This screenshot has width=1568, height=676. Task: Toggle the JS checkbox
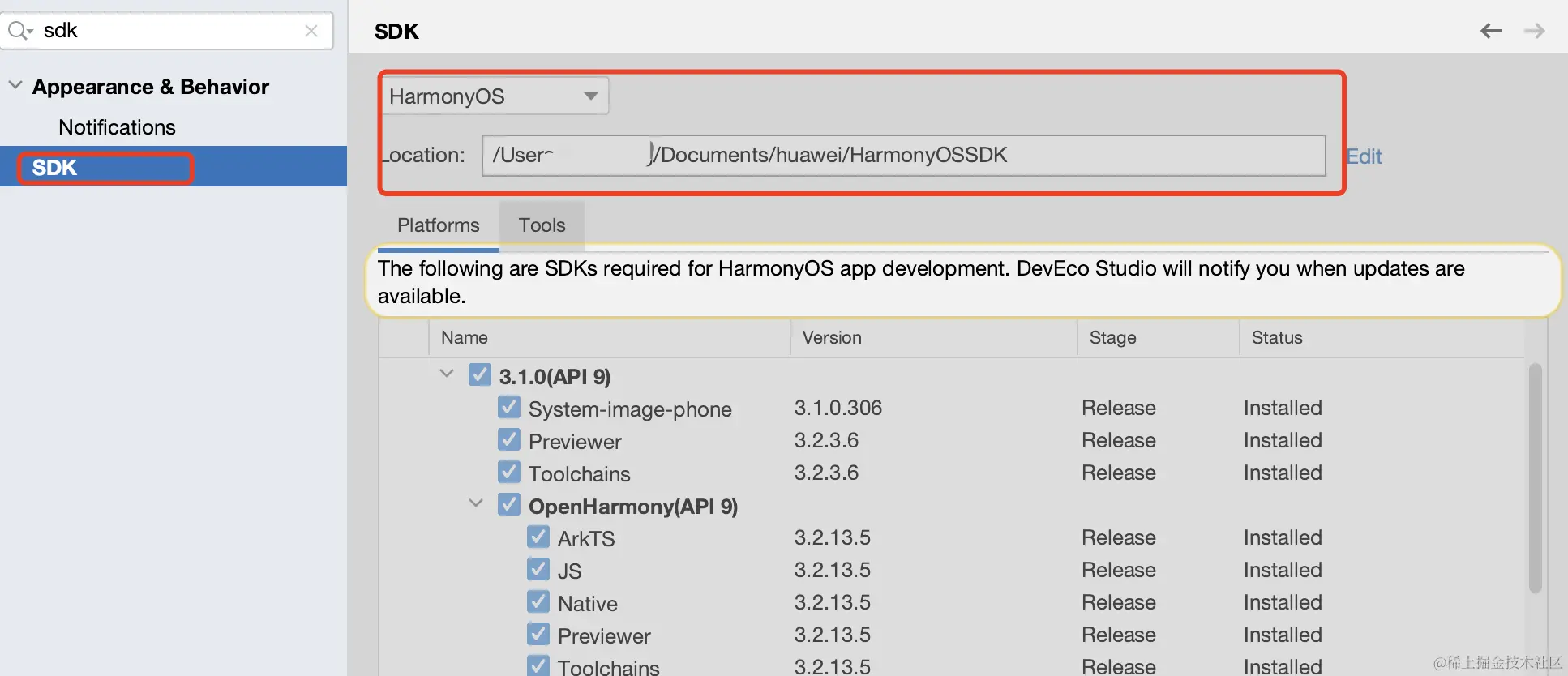[x=538, y=569]
